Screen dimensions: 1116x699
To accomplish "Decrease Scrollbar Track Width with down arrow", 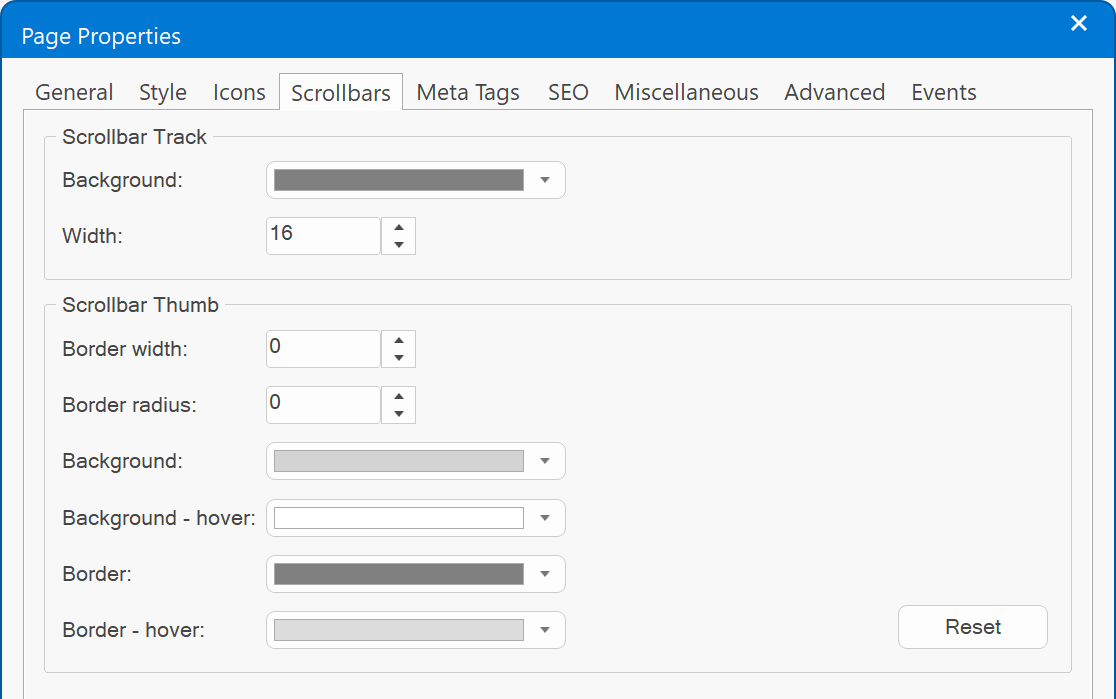I will pos(399,245).
